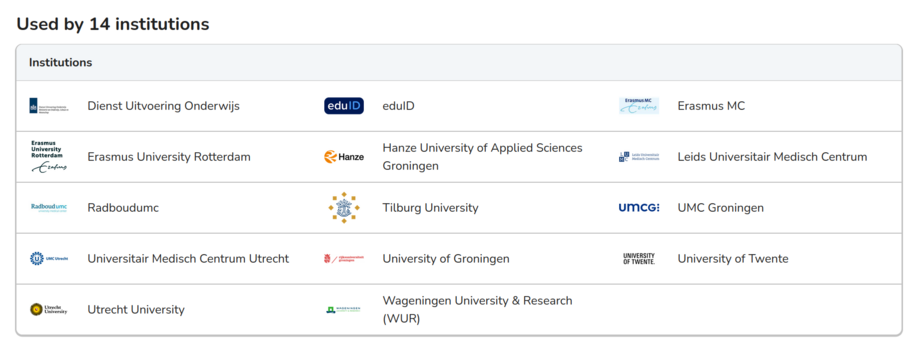The image size is (916, 360).
Task: Click the University of Twente logo
Action: 639,258
